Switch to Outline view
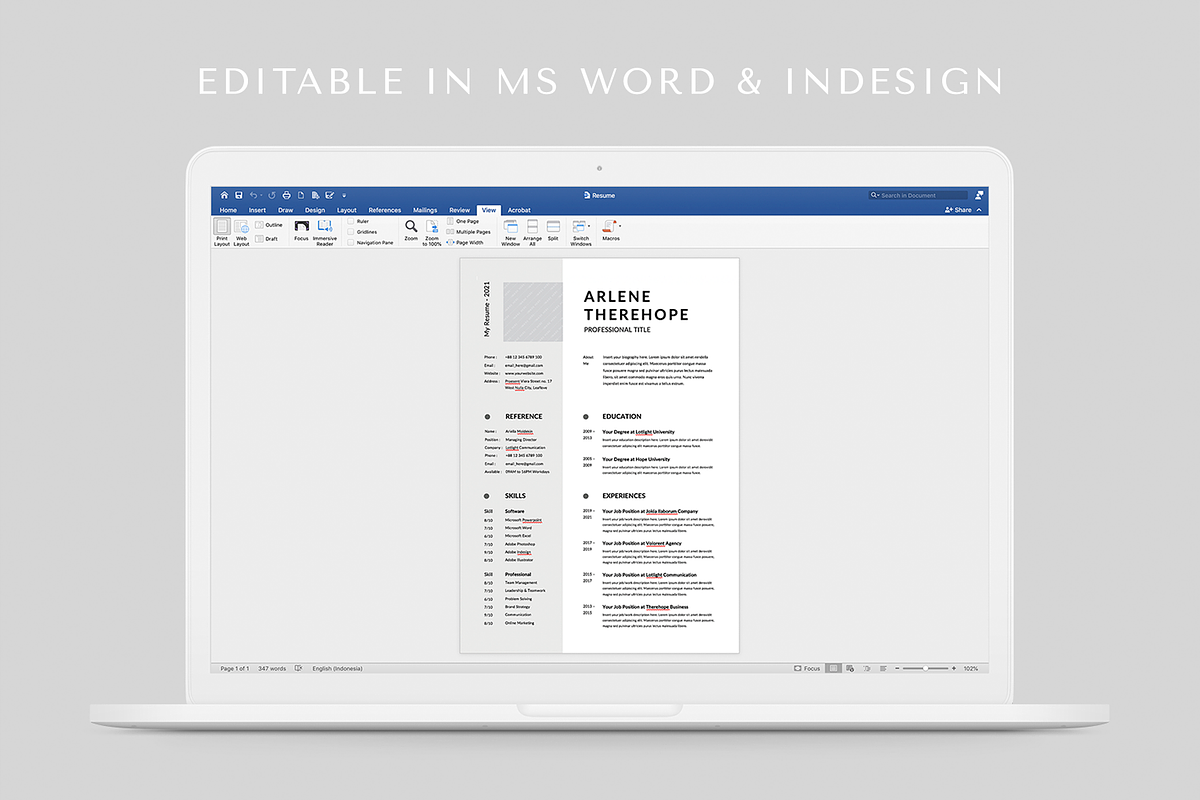 pyautogui.click(x=269, y=225)
